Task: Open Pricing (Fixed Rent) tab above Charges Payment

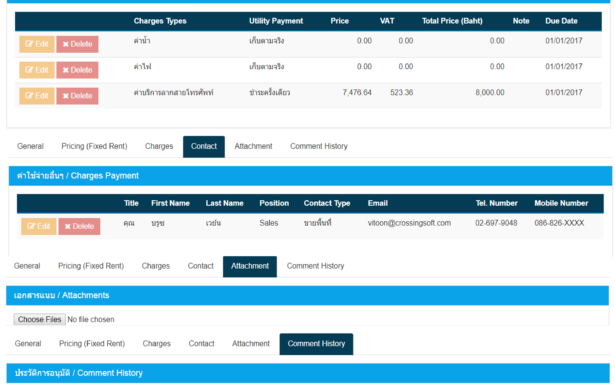Action: [94, 146]
